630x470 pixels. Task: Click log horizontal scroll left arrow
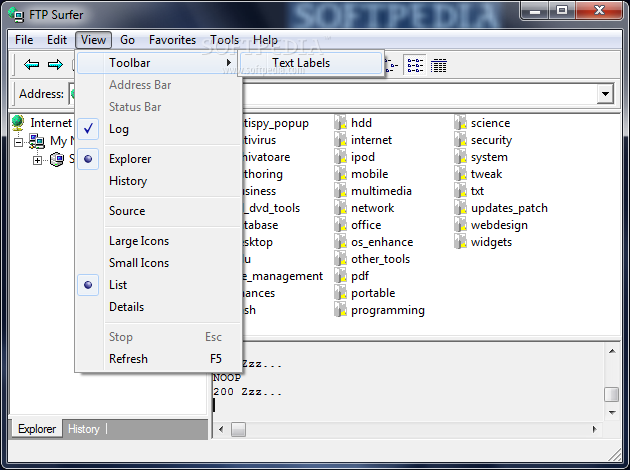[x=221, y=429]
